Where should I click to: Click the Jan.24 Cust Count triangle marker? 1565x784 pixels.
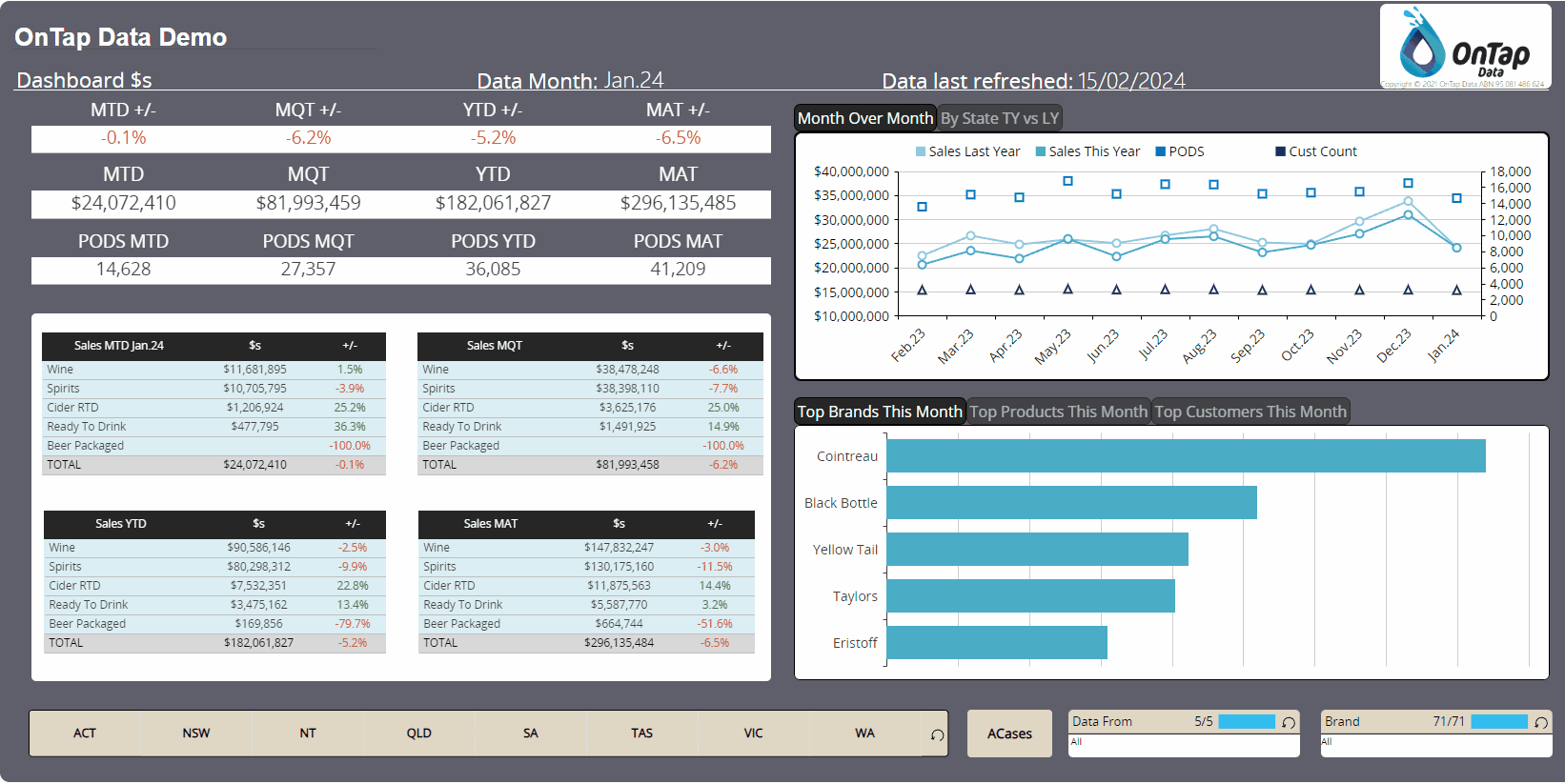(x=1456, y=290)
